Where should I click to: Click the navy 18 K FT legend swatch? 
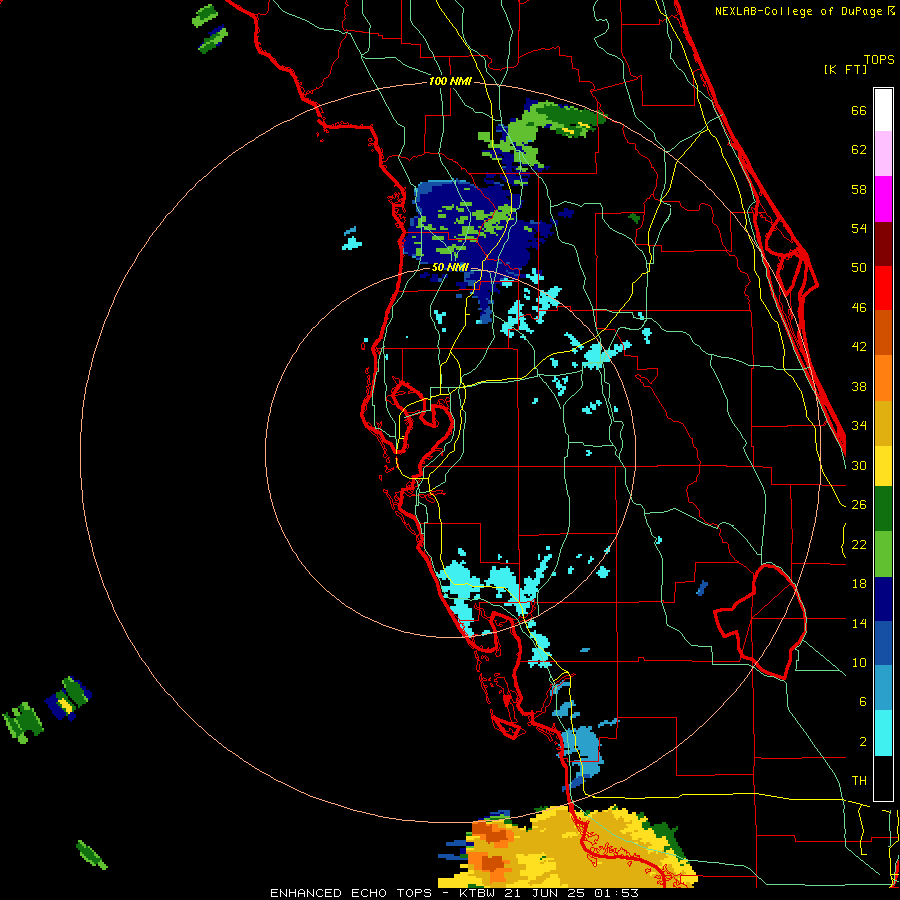click(x=883, y=599)
